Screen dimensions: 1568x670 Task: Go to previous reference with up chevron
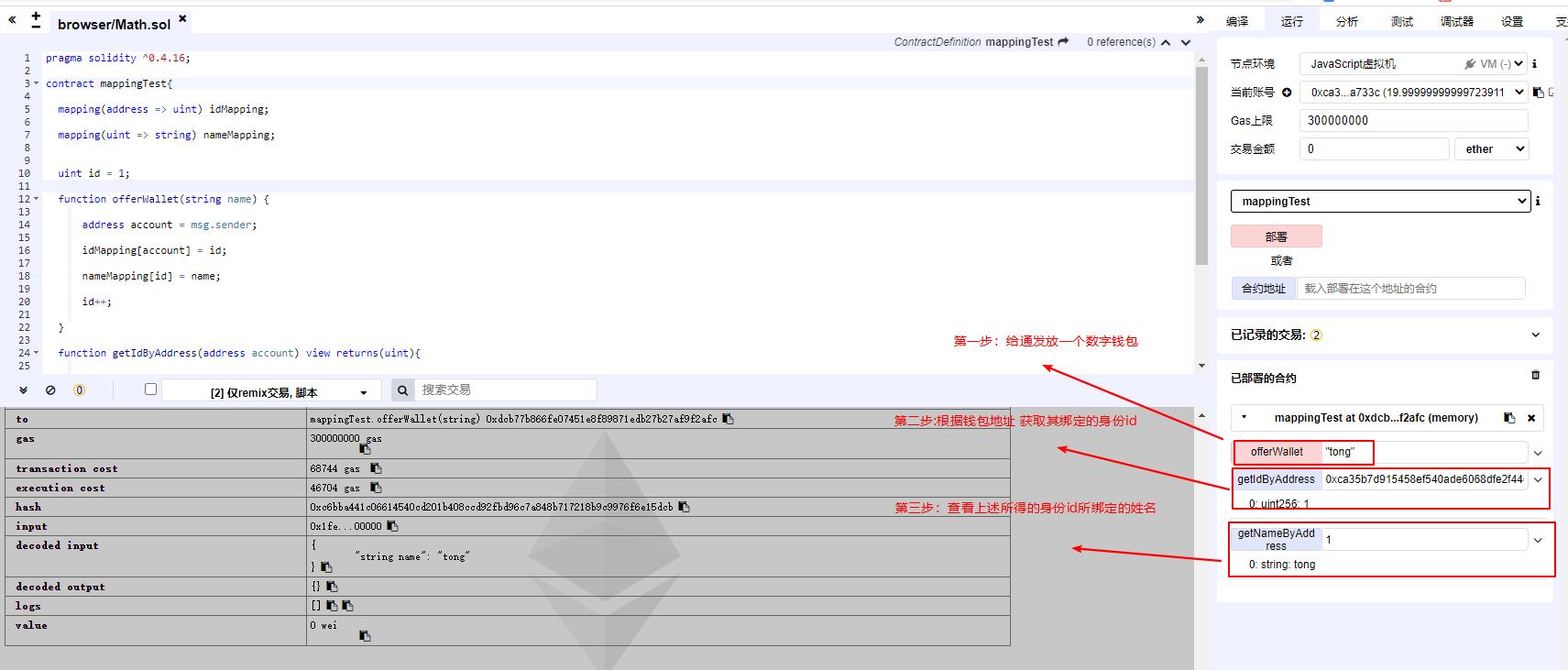pos(1166,42)
